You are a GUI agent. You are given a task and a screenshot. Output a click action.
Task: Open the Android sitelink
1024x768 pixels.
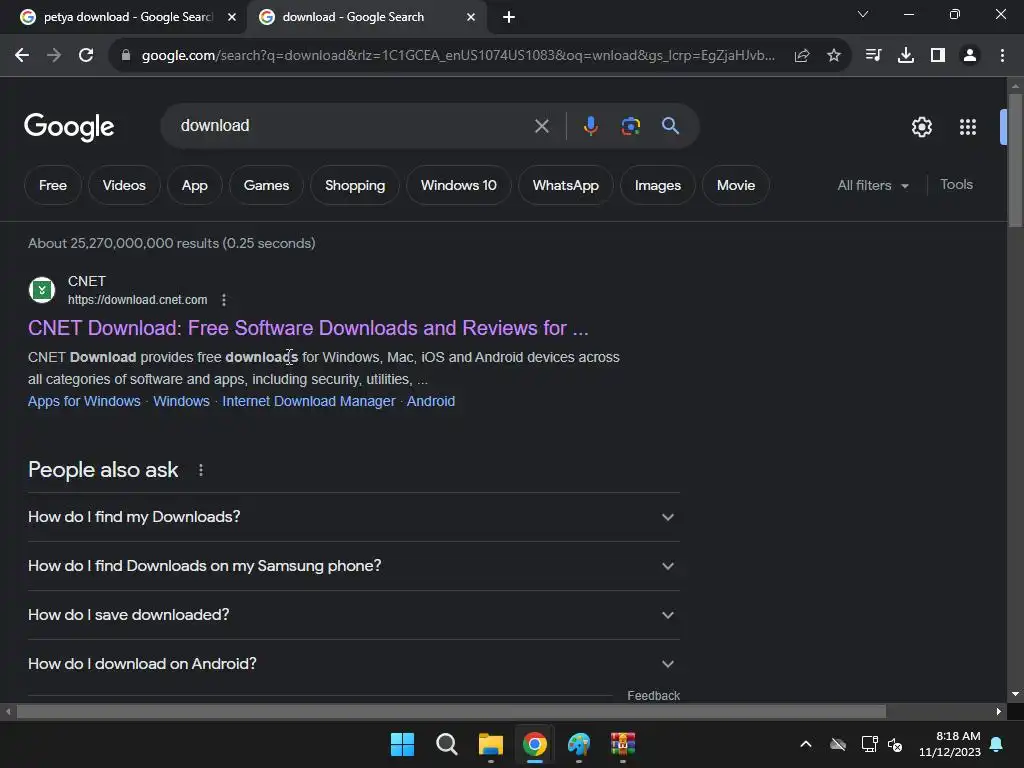pos(431,401)
